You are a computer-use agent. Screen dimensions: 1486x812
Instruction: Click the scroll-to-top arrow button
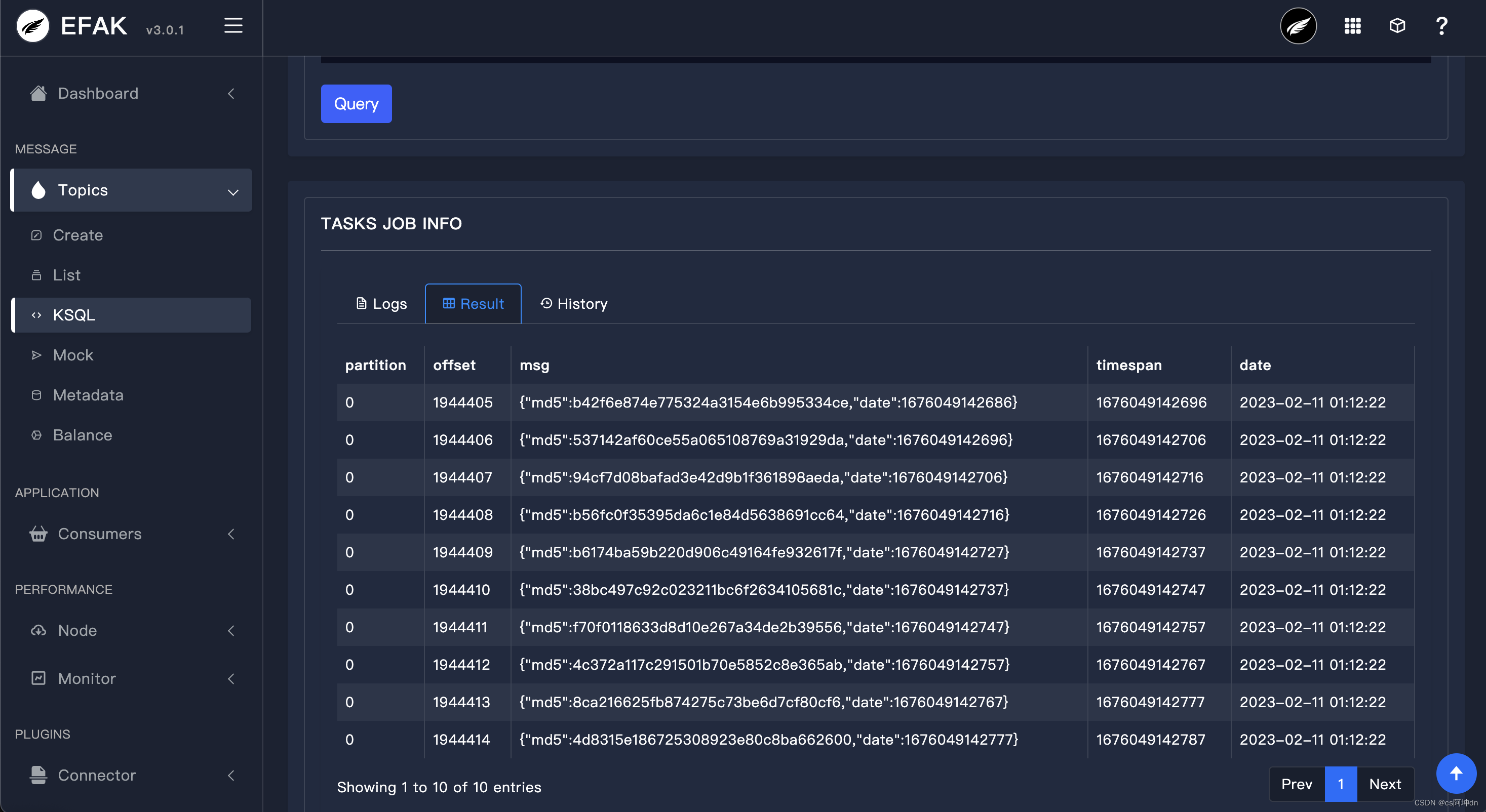(1456, 774)
